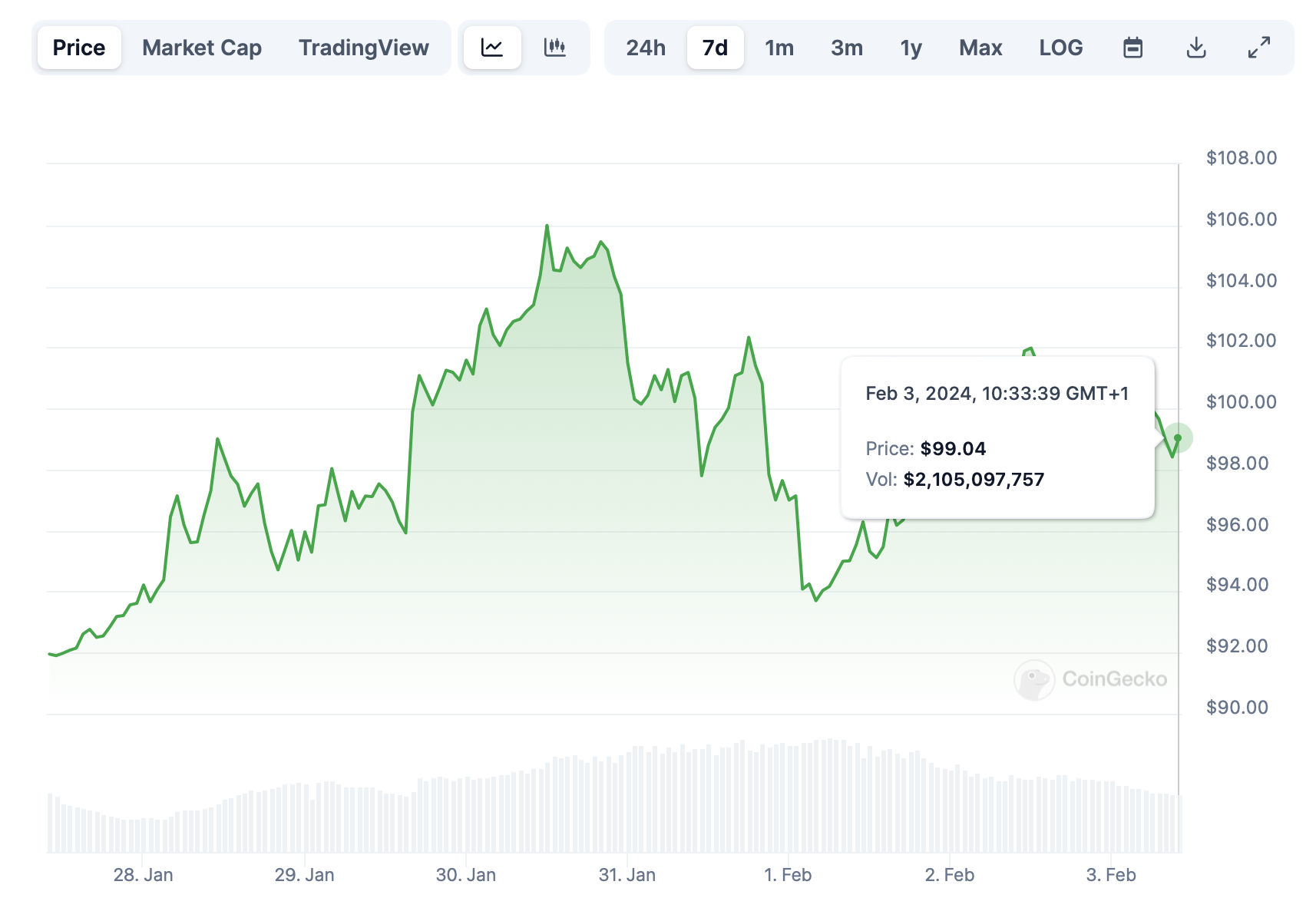Click the green price marker dot
Image resolution: width=1316 pixels, height=921 pixels.
point(1178,437)
